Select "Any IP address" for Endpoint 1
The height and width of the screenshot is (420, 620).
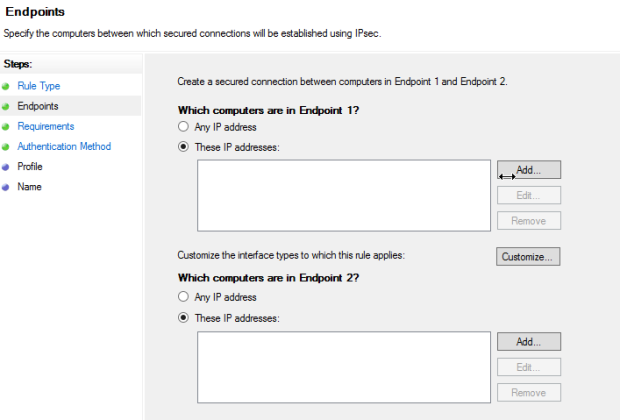[x=183, y=127]
